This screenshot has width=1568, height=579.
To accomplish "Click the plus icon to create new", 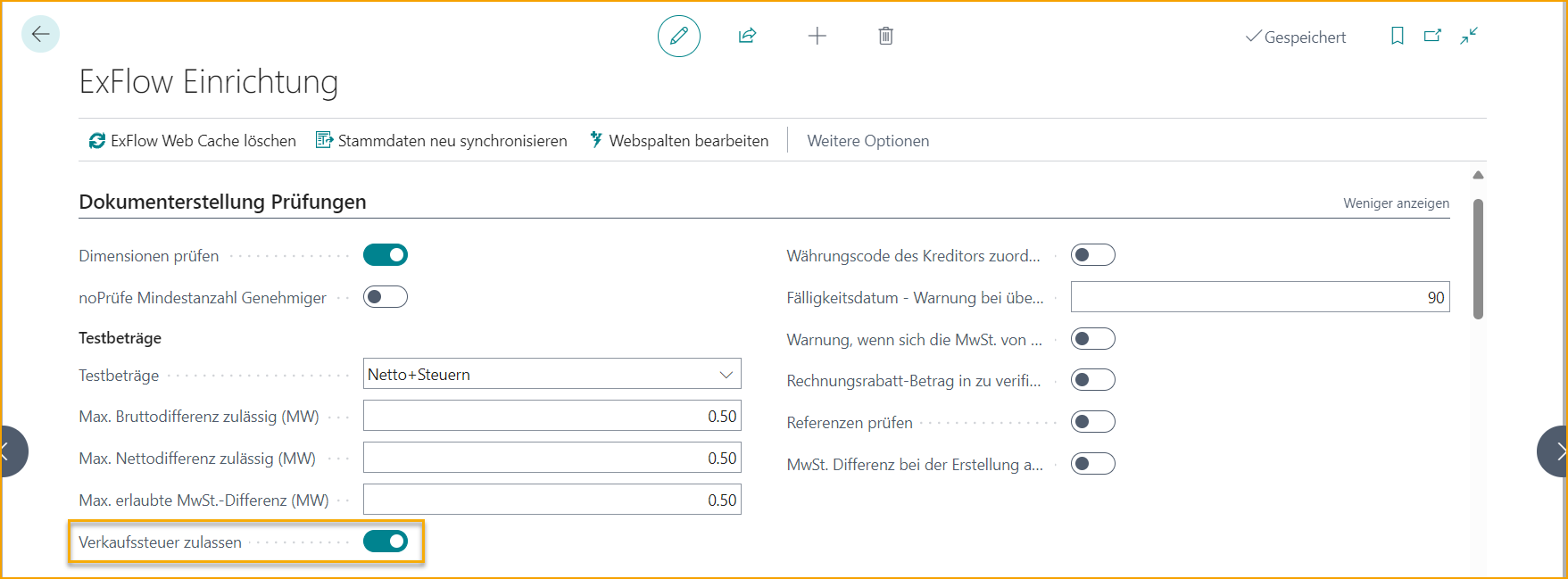I will point(817,36).
